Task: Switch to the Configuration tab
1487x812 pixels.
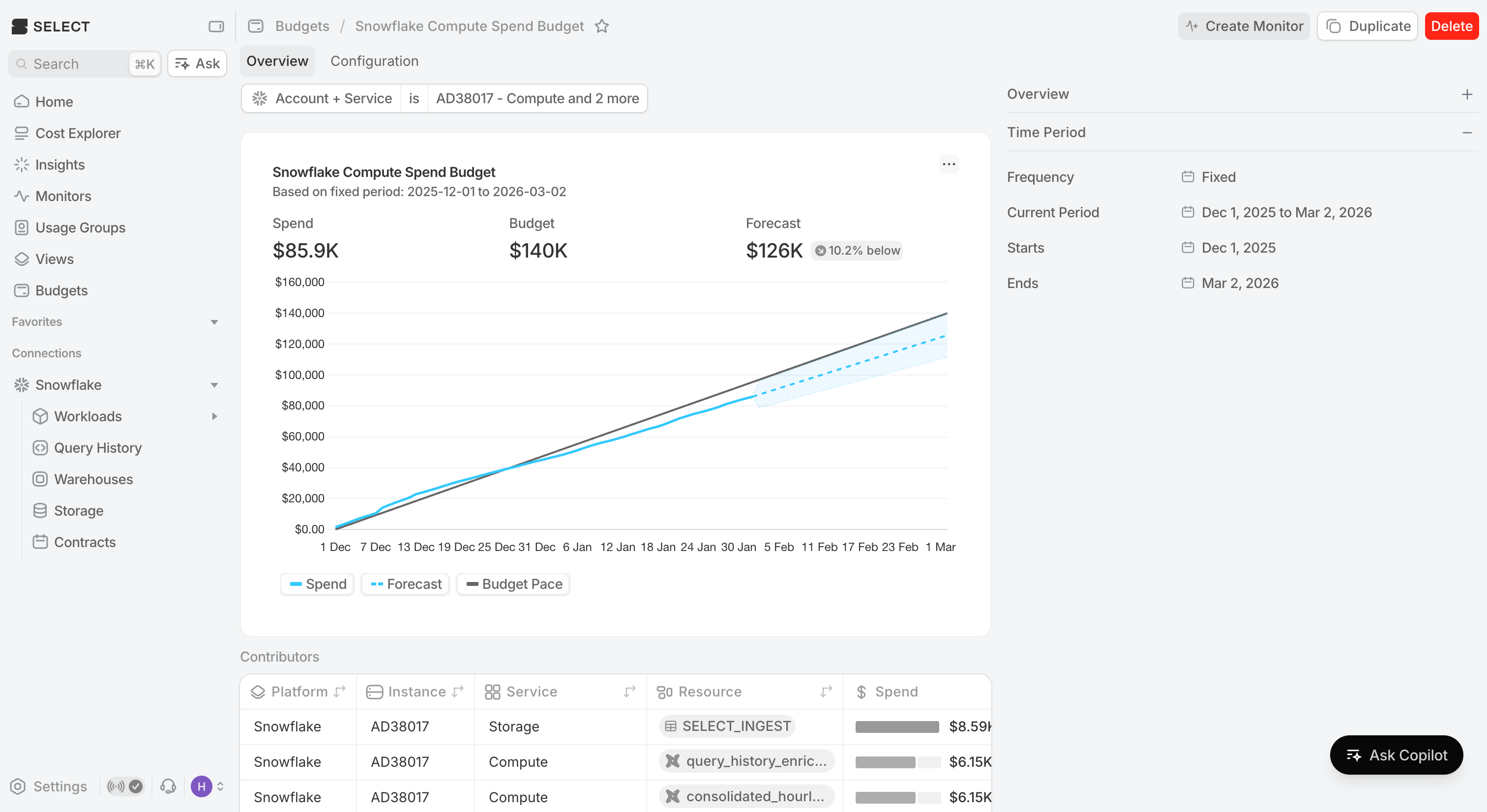Action: pyautogui.click(x=374, y=61)
